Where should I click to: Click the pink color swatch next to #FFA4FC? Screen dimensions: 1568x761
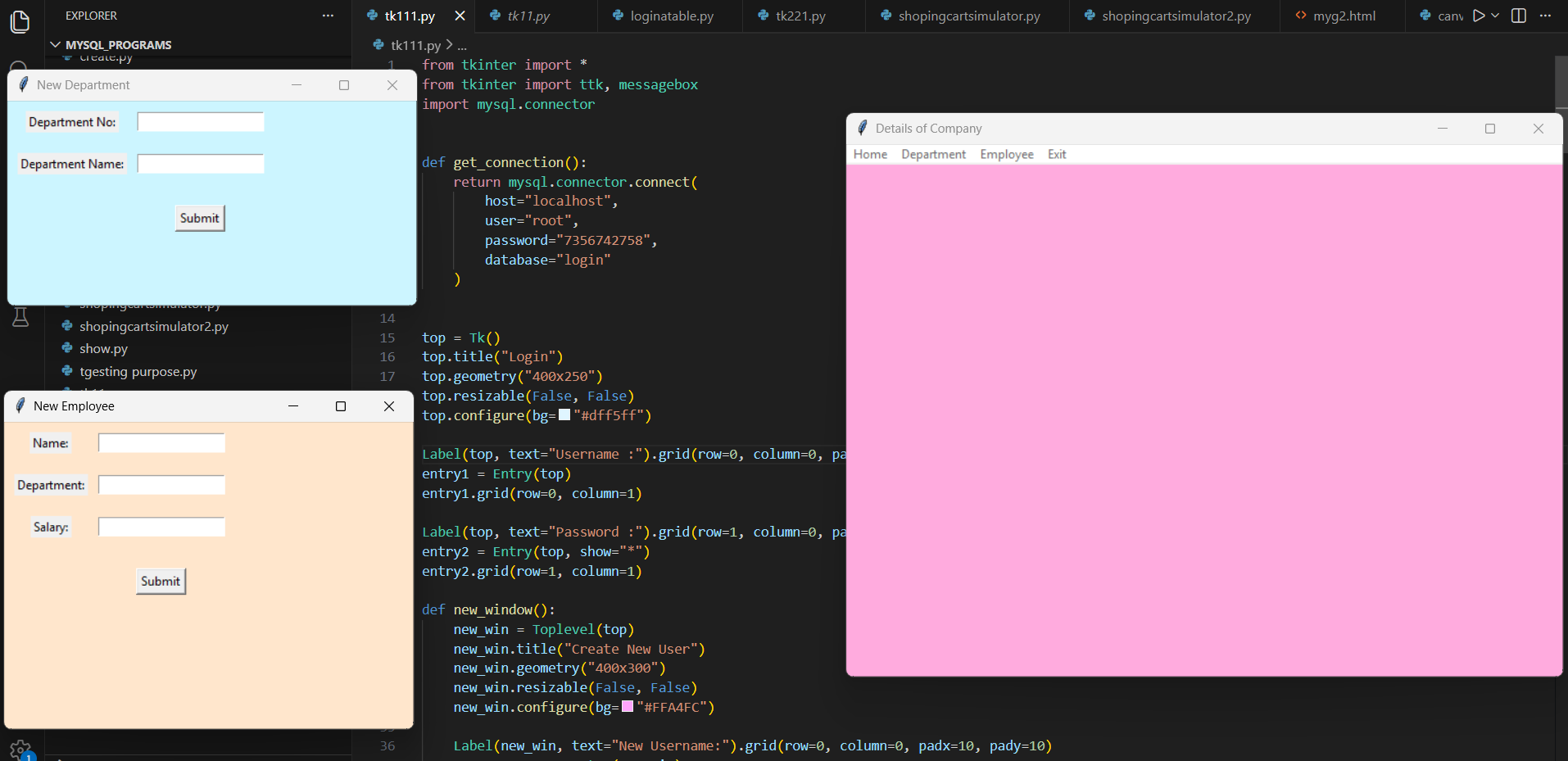(627, 706)
